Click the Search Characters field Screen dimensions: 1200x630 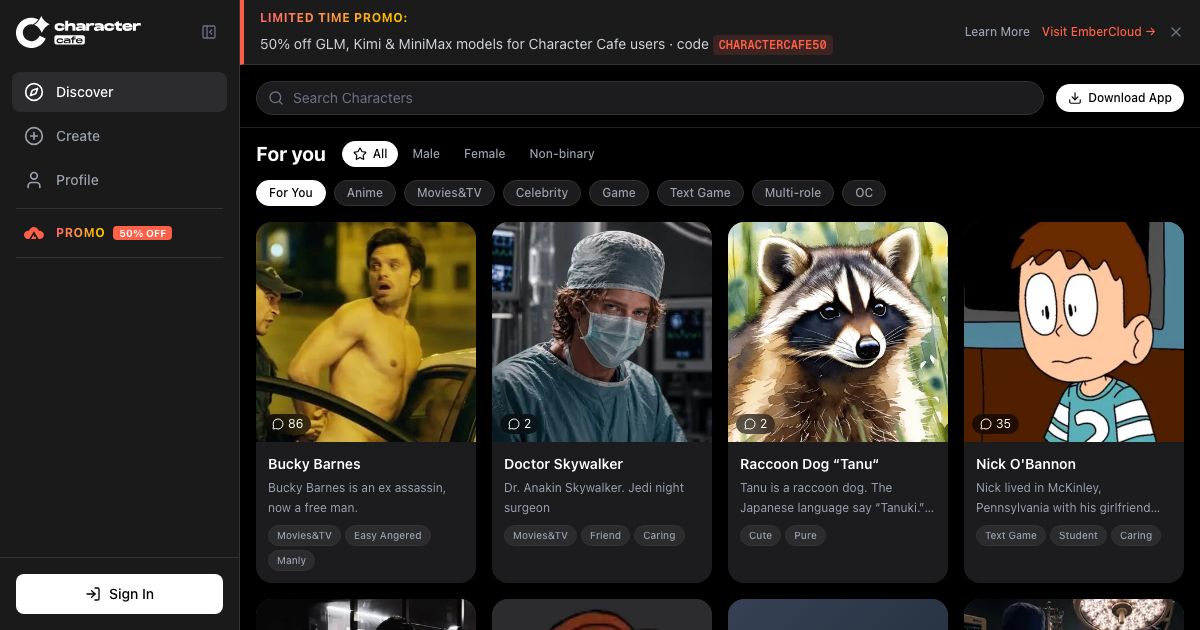point(650,98)
